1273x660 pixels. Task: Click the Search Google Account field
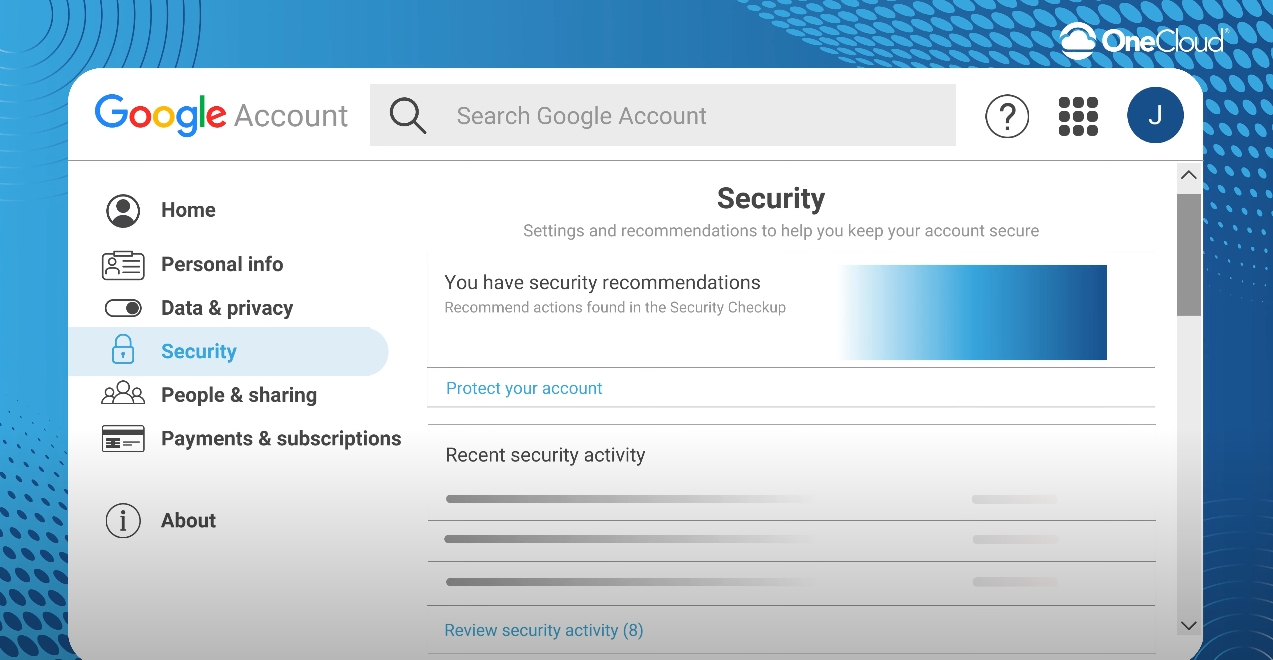[663, 116]
